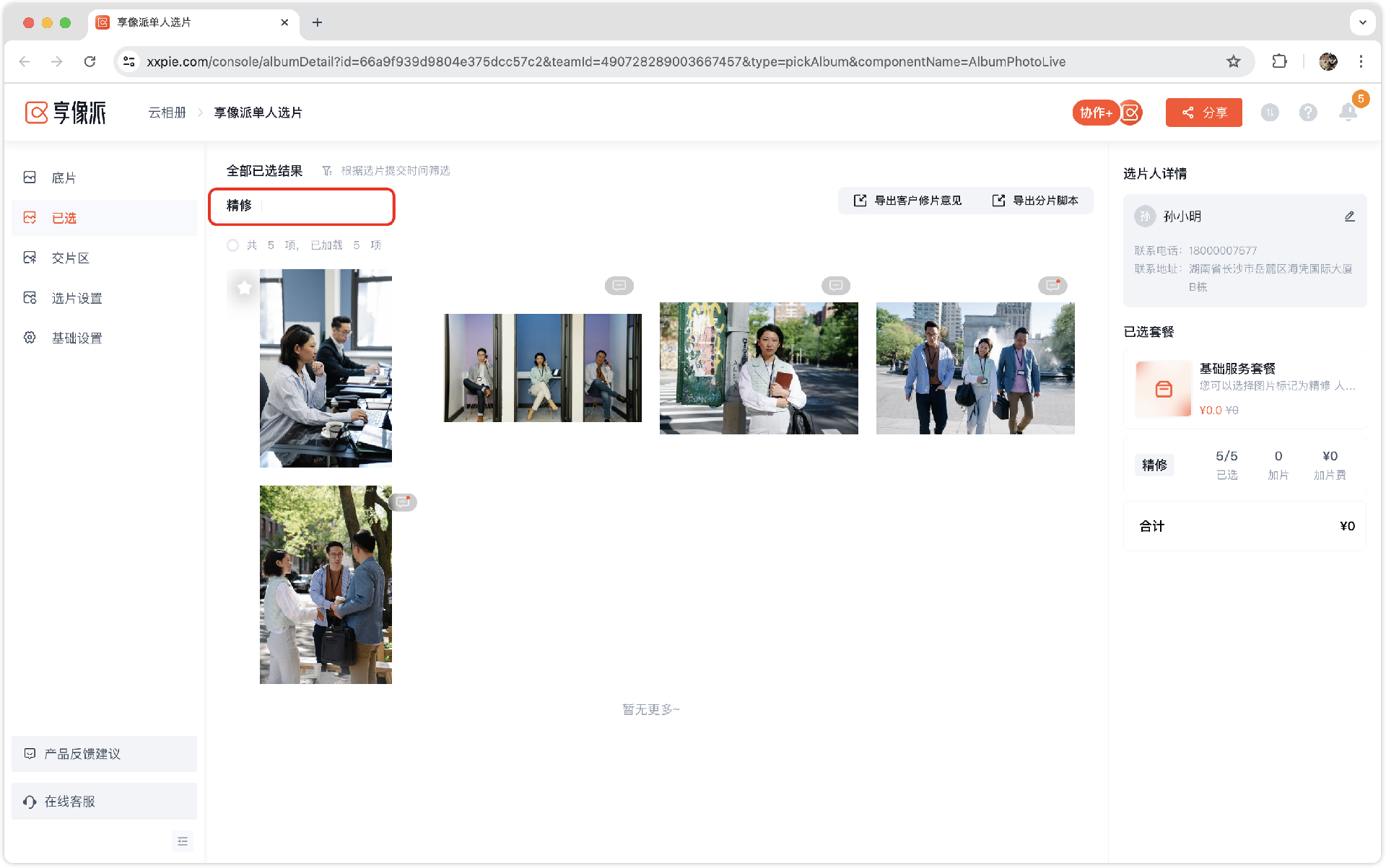Click the star icon on first photo

coord(244,287)
